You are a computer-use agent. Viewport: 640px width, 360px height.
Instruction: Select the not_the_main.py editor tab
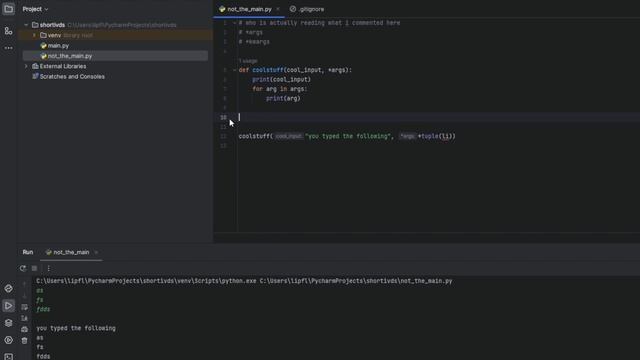(249, 9)
